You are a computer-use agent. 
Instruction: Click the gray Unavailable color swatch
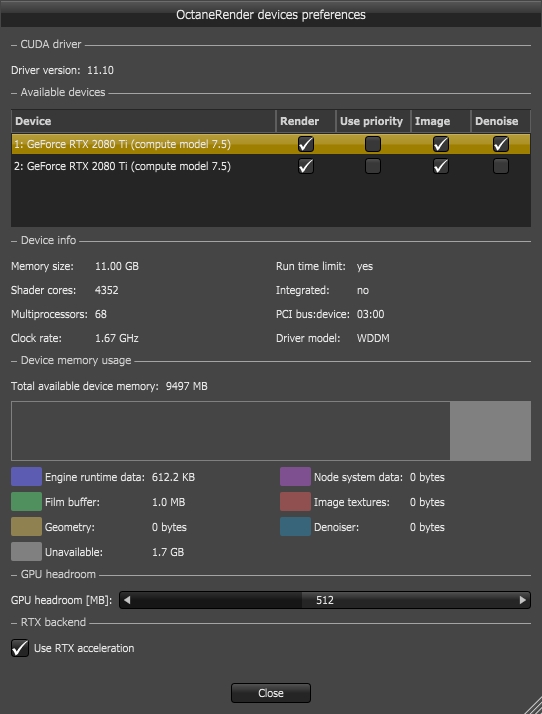pos(26,552)
